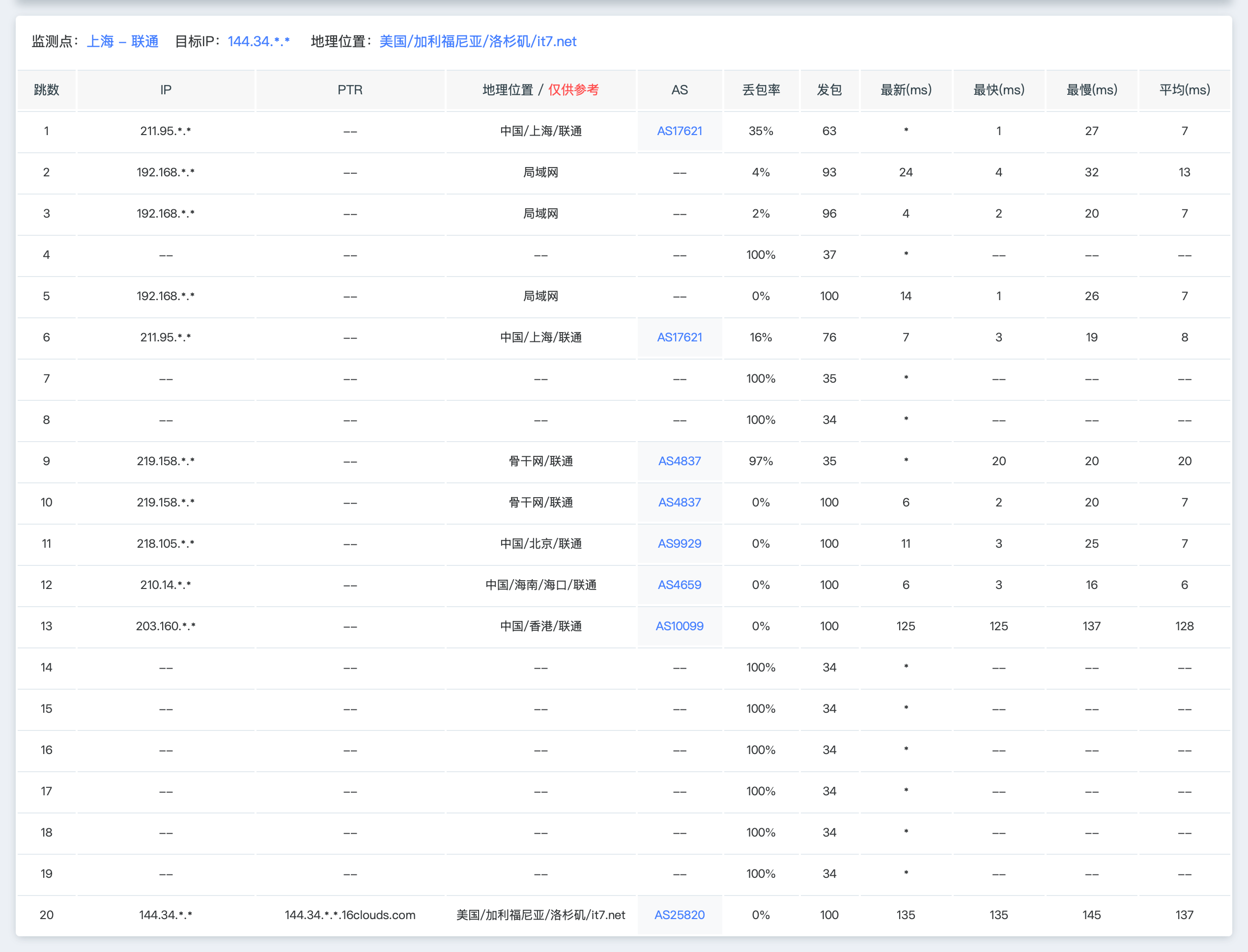This screenshot has height=952, width=1248.
Task: Select the PTR column header
Action: tap(350, 89)
